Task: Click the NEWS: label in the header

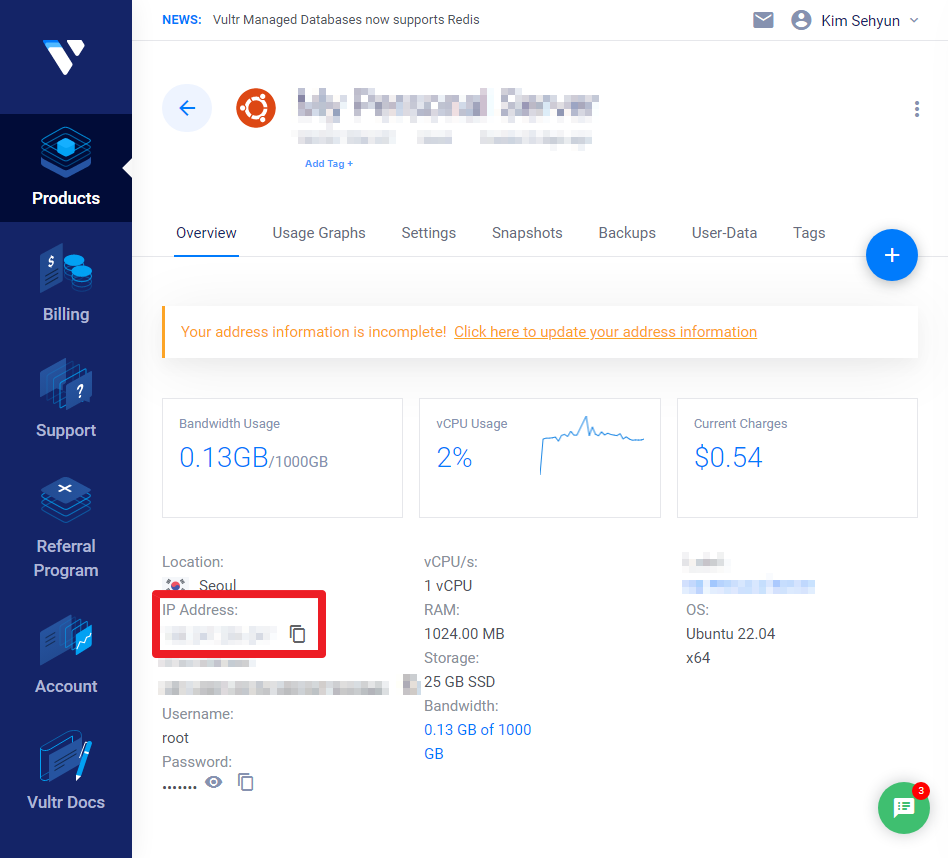Action: click(x=182, y=19)
